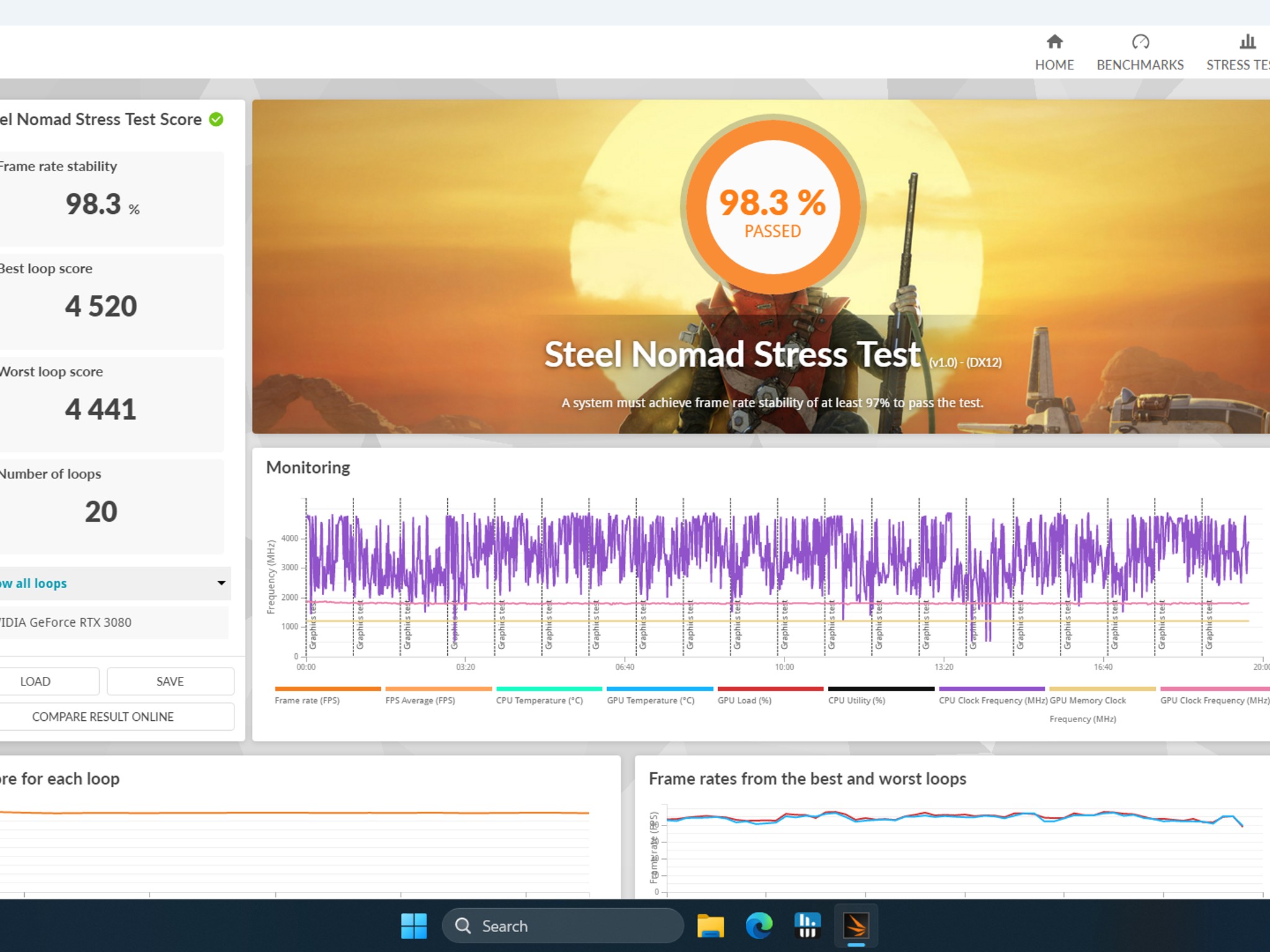Select the HOME menu label

1054,65
